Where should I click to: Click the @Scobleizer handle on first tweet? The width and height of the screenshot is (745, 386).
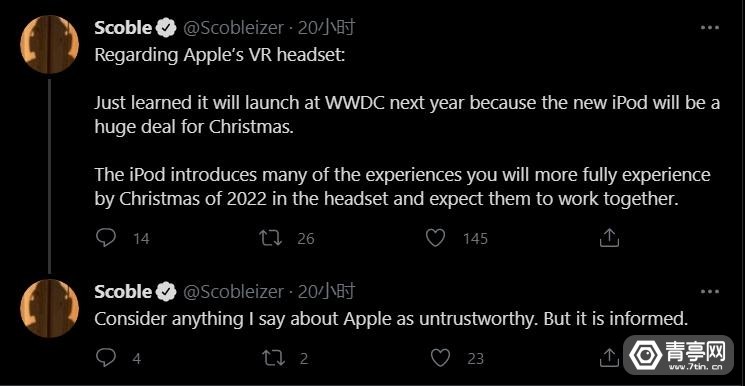233,29
